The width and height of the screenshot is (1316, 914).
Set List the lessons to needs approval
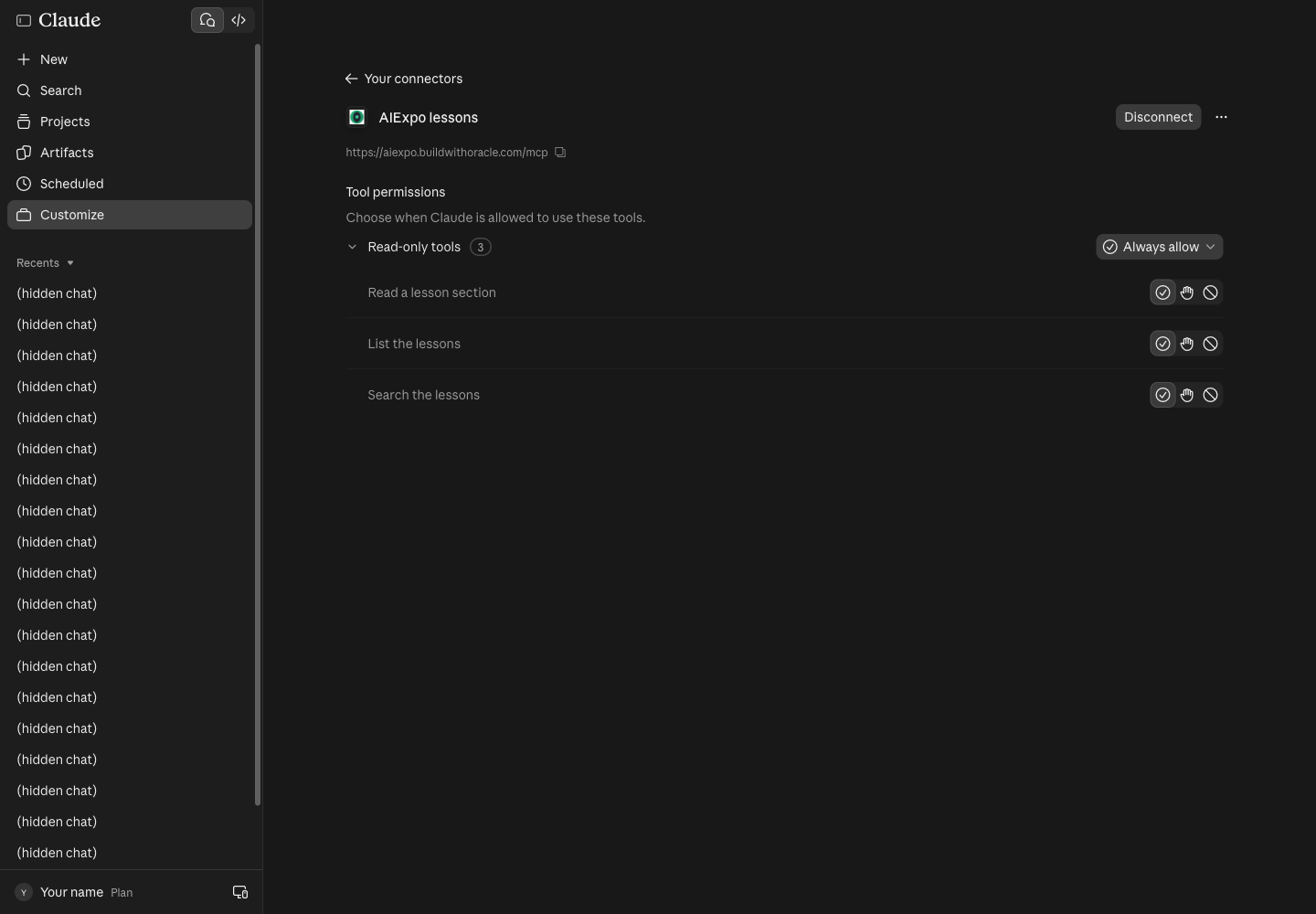(x=1186, y=344)
